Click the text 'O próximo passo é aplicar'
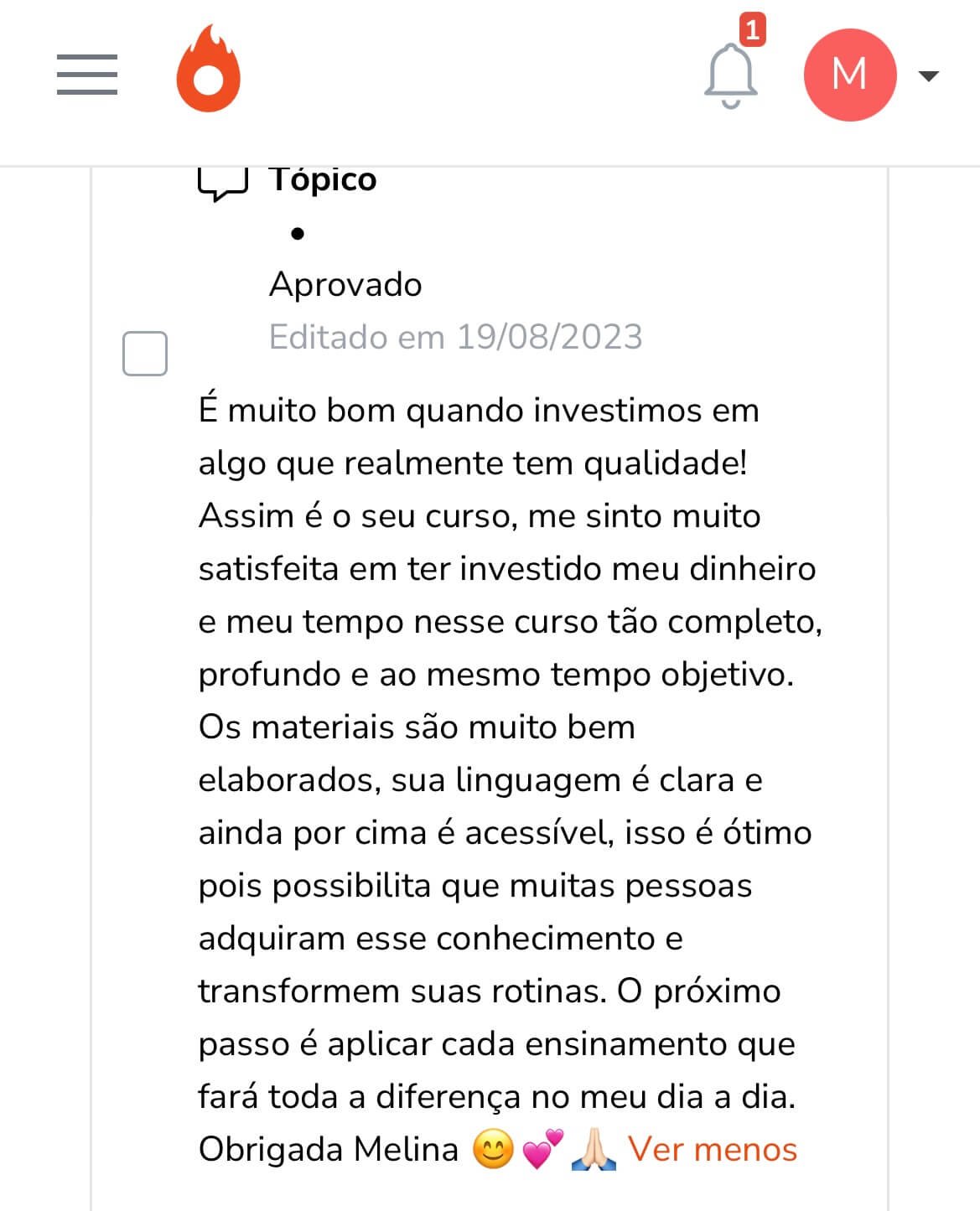The height and width of the screenshot is (1211, 980). click(698, 991)
